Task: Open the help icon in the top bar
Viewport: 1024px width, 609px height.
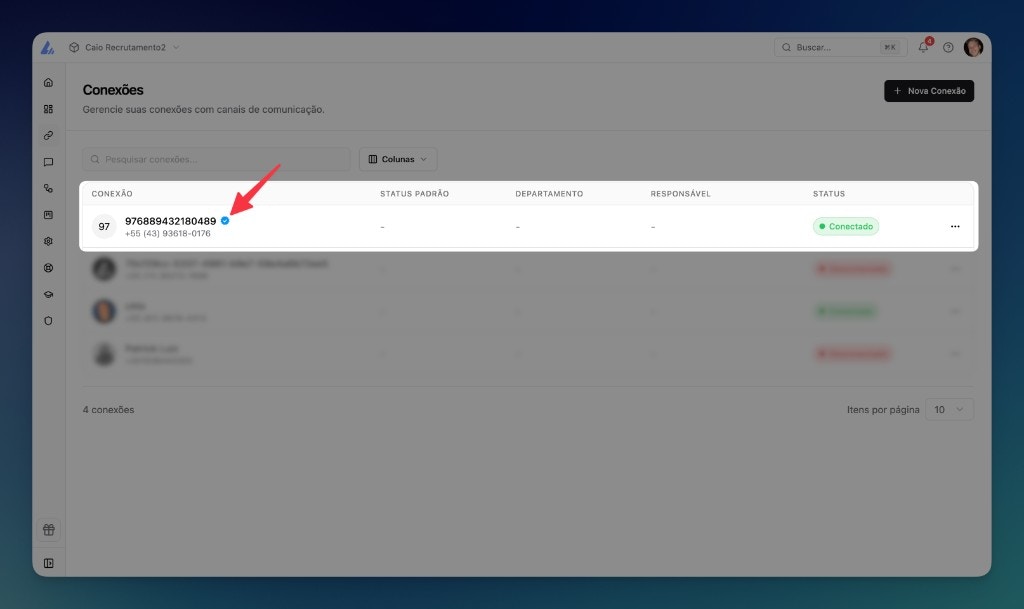Action: pos(947,47)
